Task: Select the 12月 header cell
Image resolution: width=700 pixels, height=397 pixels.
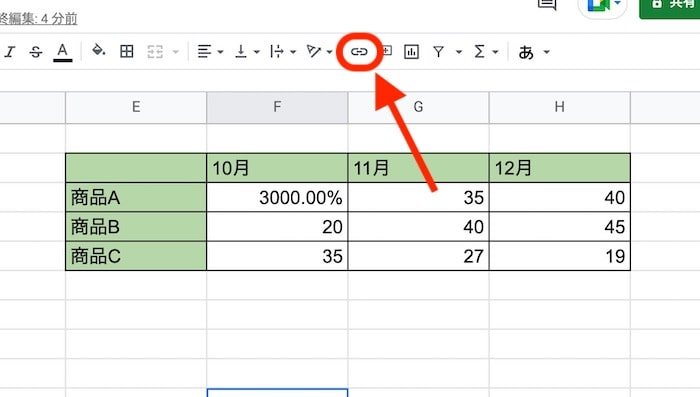Action: [559, 168]
